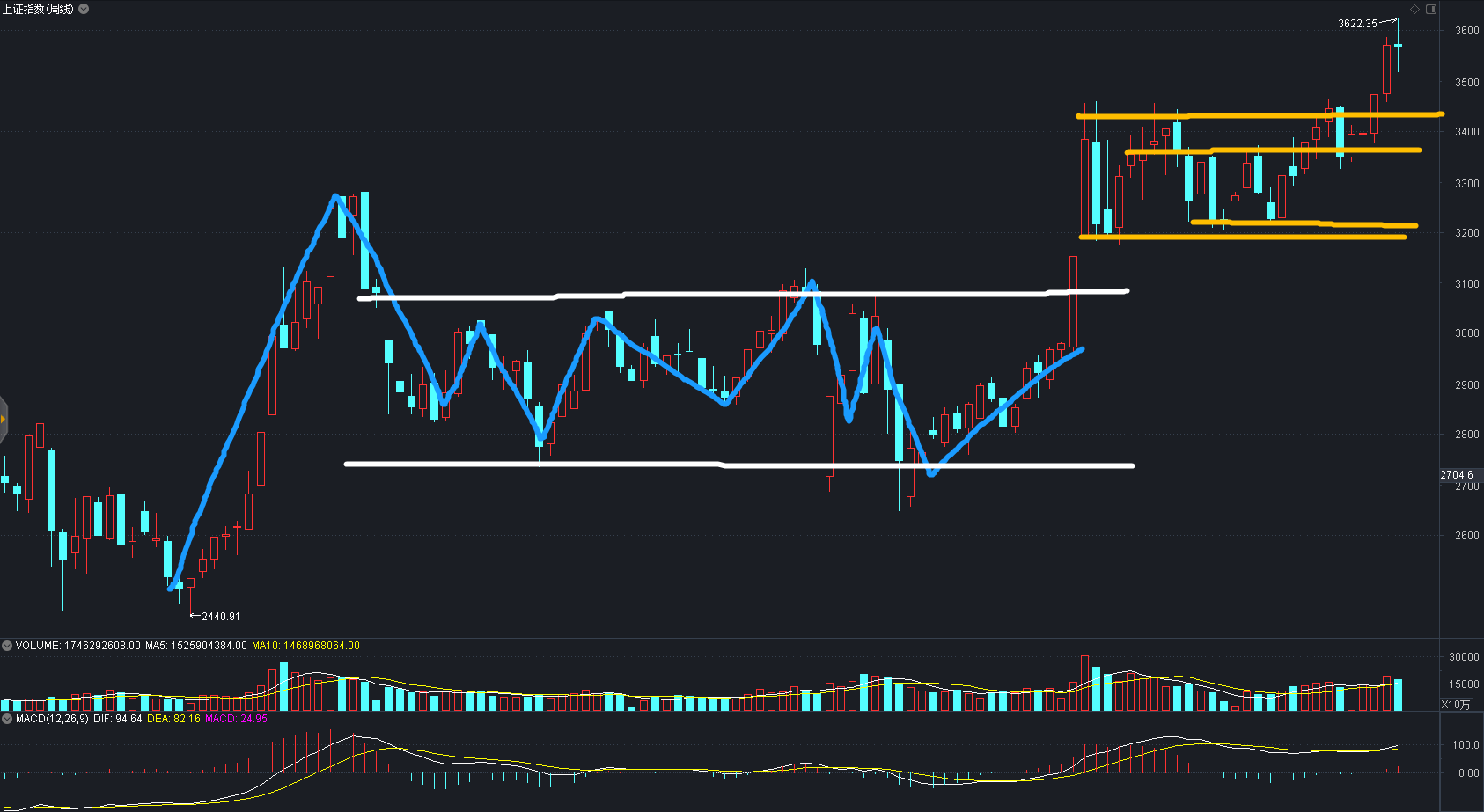Click the DIF: 94.64 value

click(118, 719)
